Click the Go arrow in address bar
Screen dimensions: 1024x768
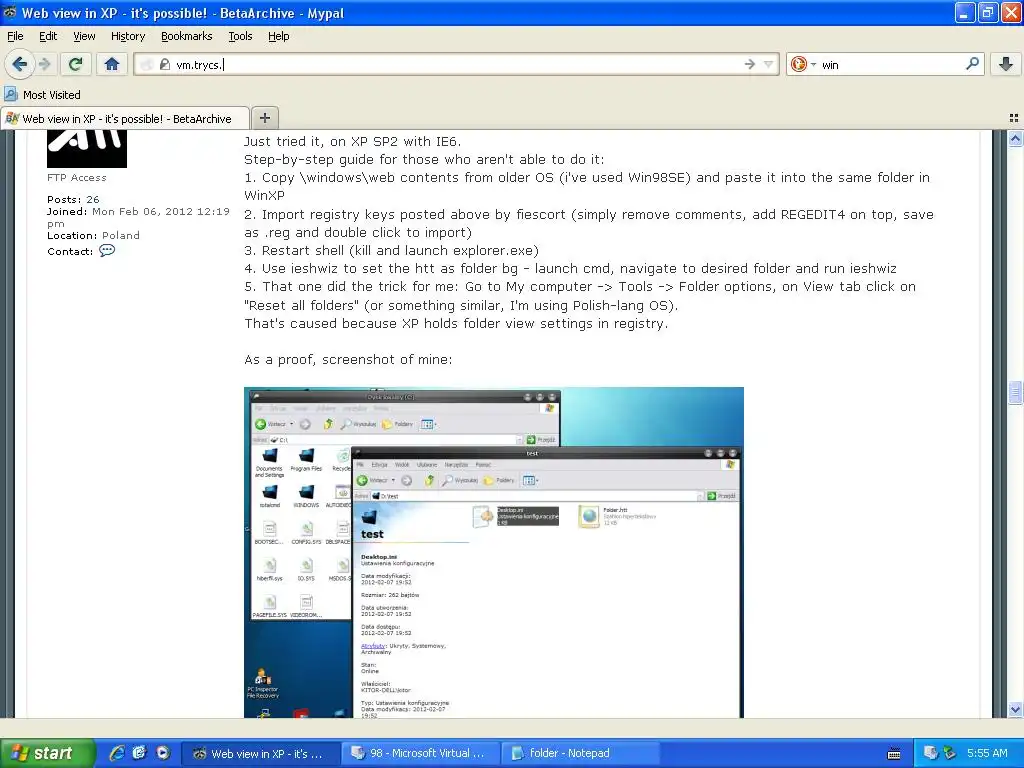749,64
